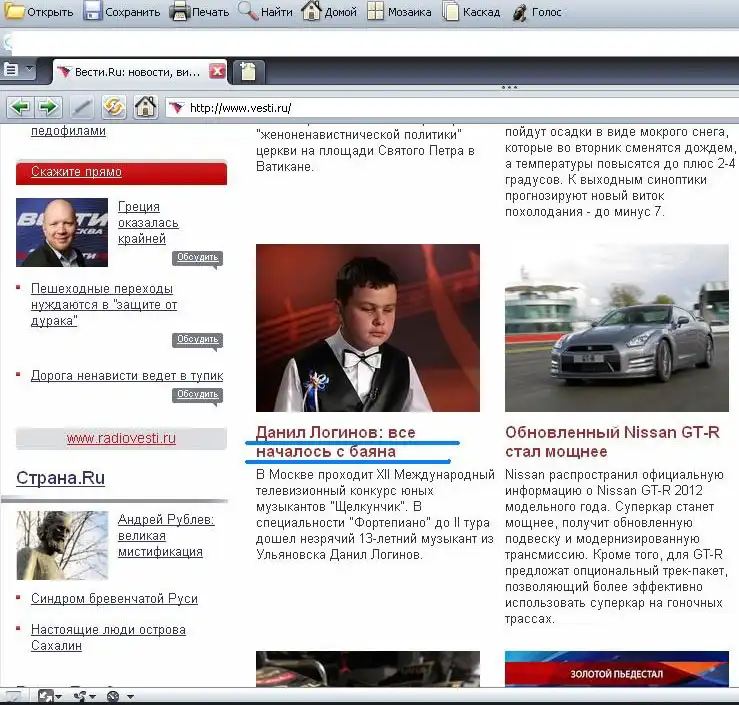Expand the rightmost status bar dropdown arrow
This screenshot has height=705, width=739.
point(130,696)
